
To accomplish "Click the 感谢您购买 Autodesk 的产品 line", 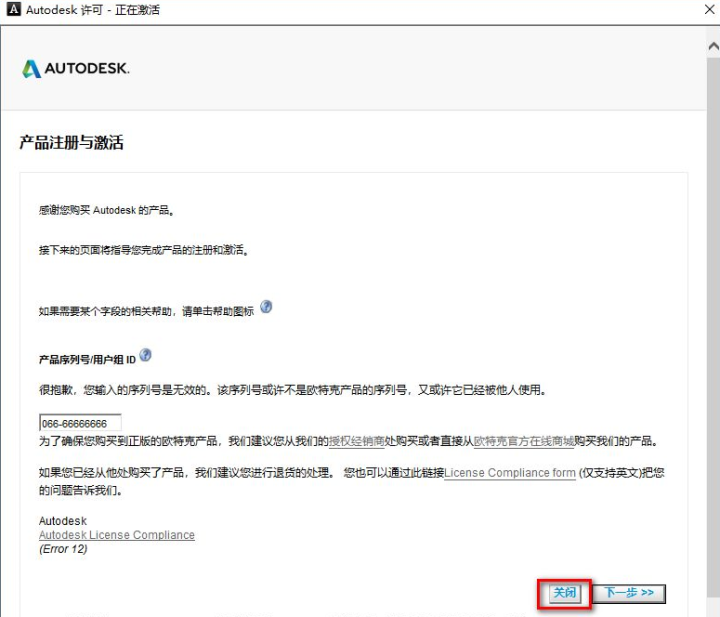I will [105, 211].
